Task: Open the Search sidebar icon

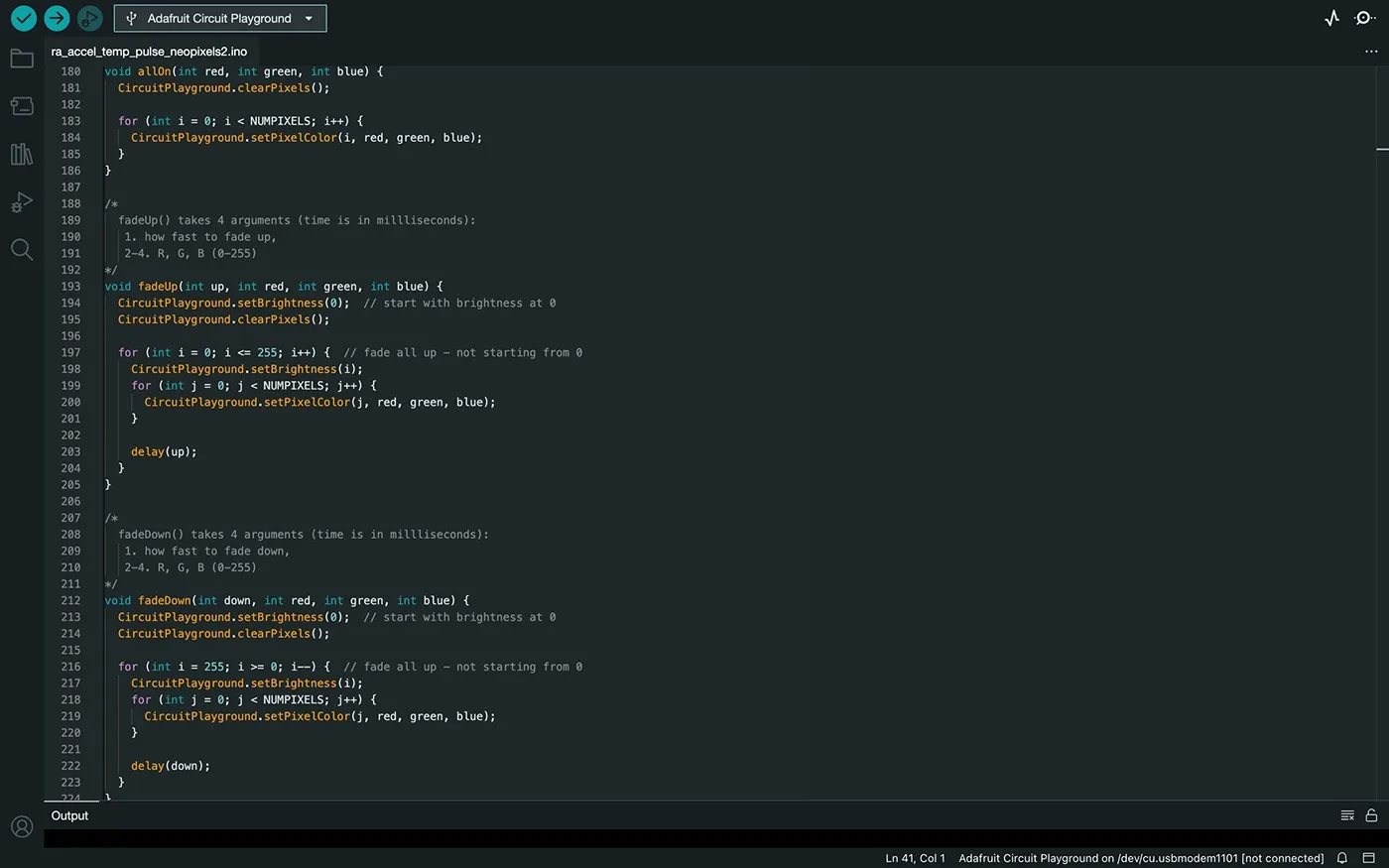Action: pyautogui.click(x=22, y=249)
